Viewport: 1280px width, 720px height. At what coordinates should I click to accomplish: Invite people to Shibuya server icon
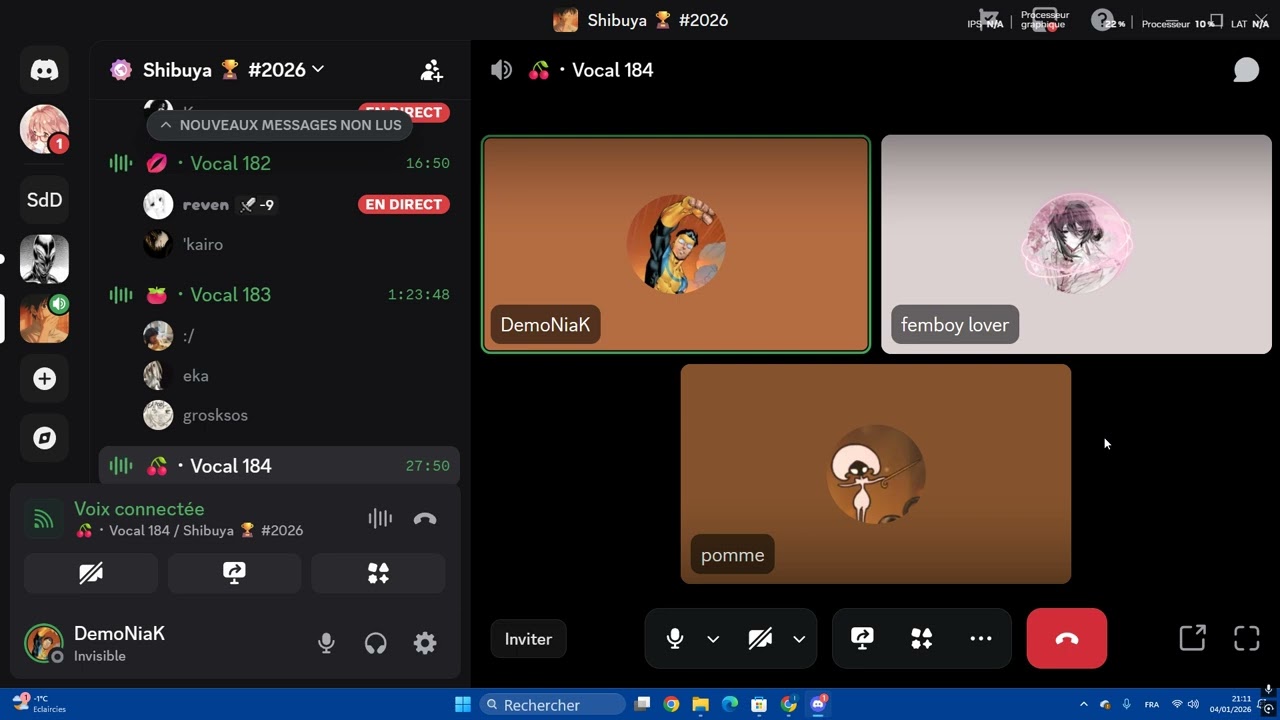click(432, 70)
